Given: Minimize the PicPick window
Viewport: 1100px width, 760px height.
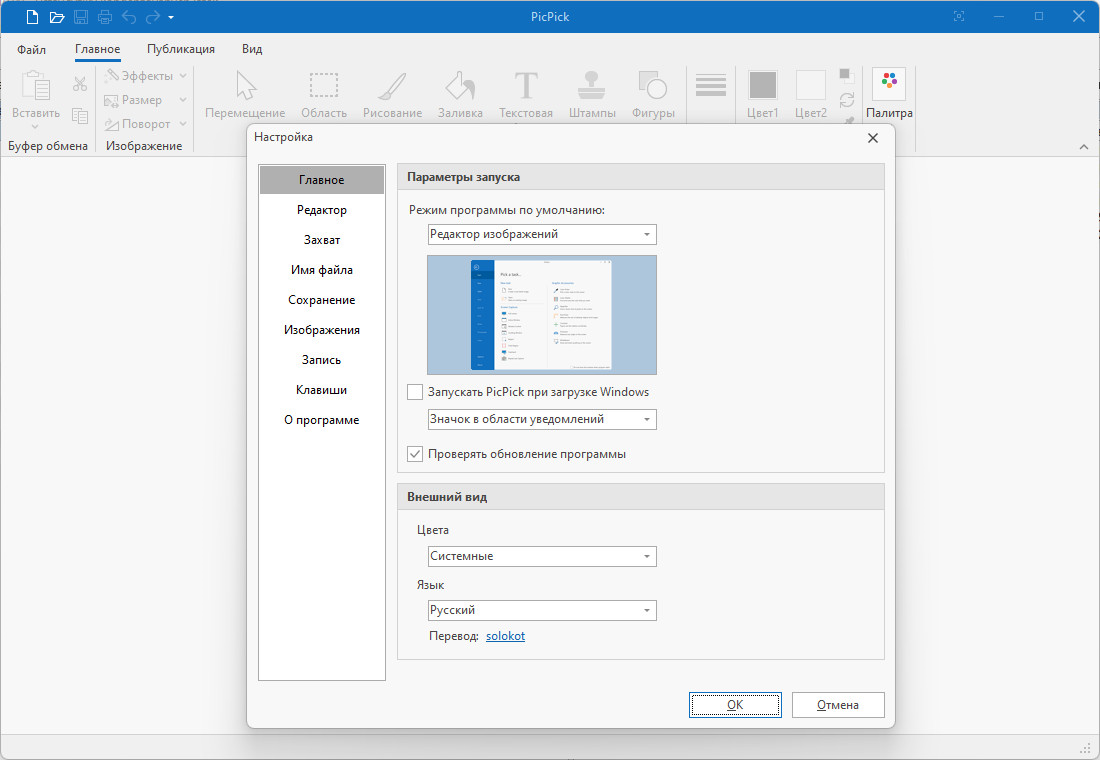Looking at the screenshot, I should tap(1000, 16).
